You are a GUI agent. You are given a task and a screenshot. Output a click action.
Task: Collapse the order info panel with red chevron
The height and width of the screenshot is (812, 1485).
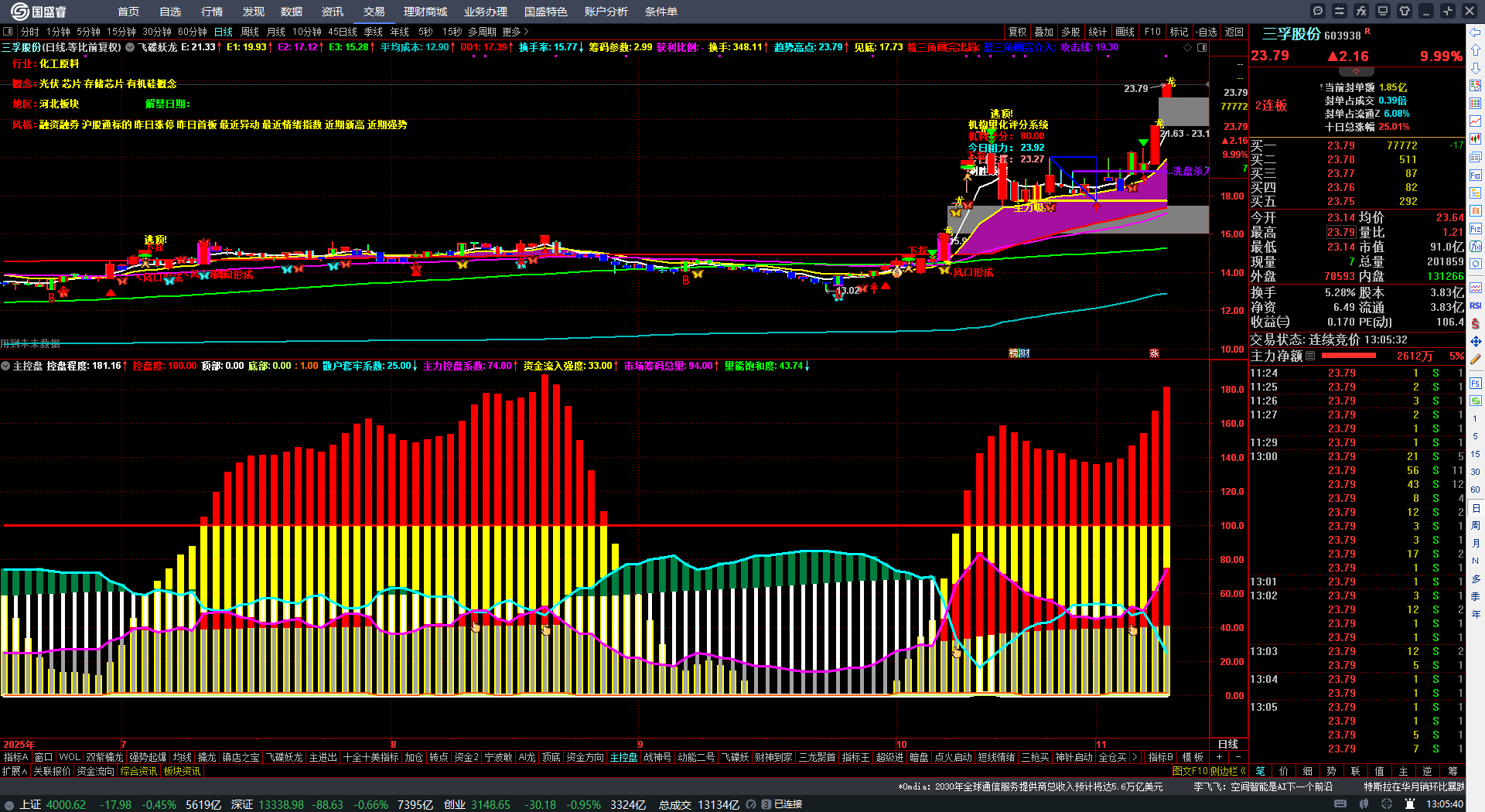1356,71
